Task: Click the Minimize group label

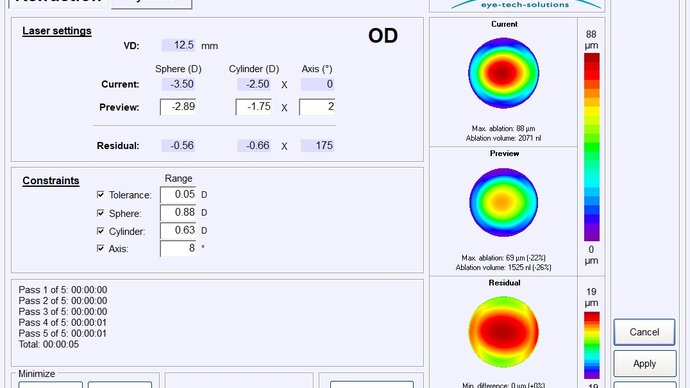Action: tap(37, 374)
